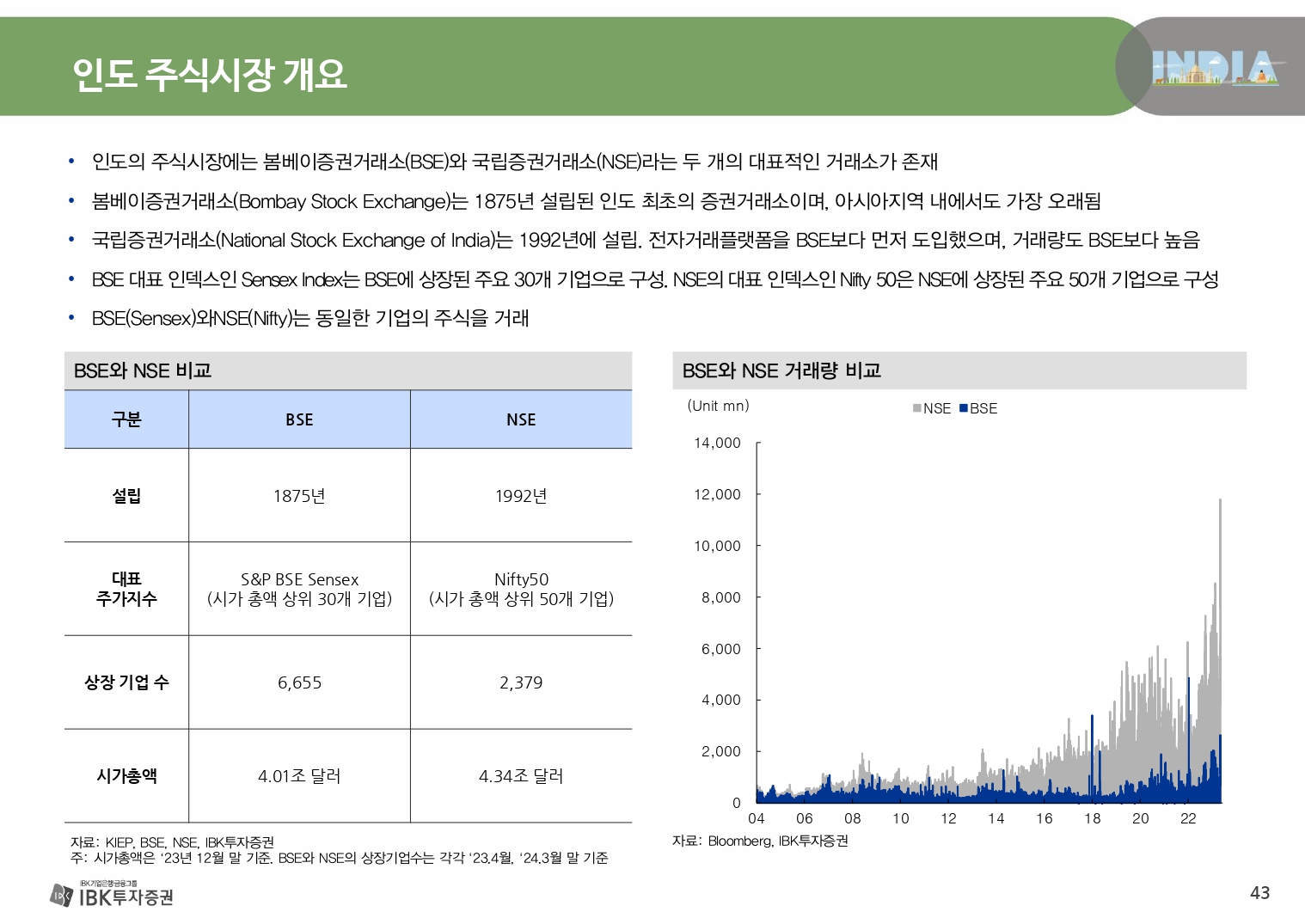Screen dimensions: 1305x924
Task: Click the 04 x-axis year label
Action: click(757, 818)
